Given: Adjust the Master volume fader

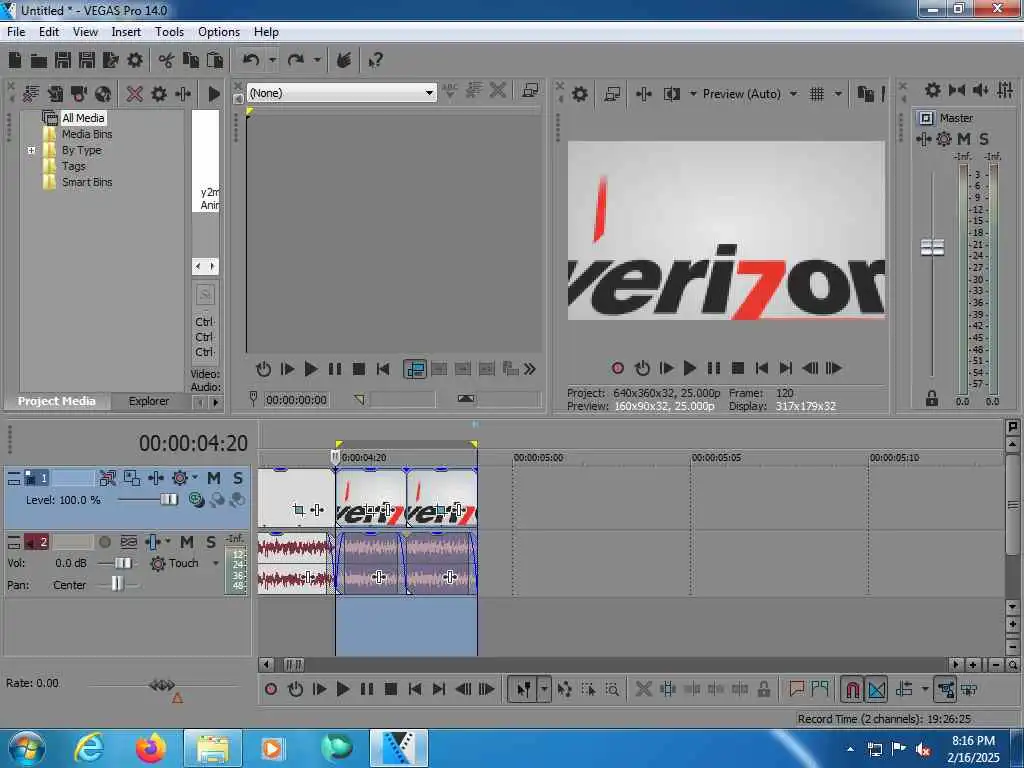Looking at the screenshot, I should [x=932, y=248].
